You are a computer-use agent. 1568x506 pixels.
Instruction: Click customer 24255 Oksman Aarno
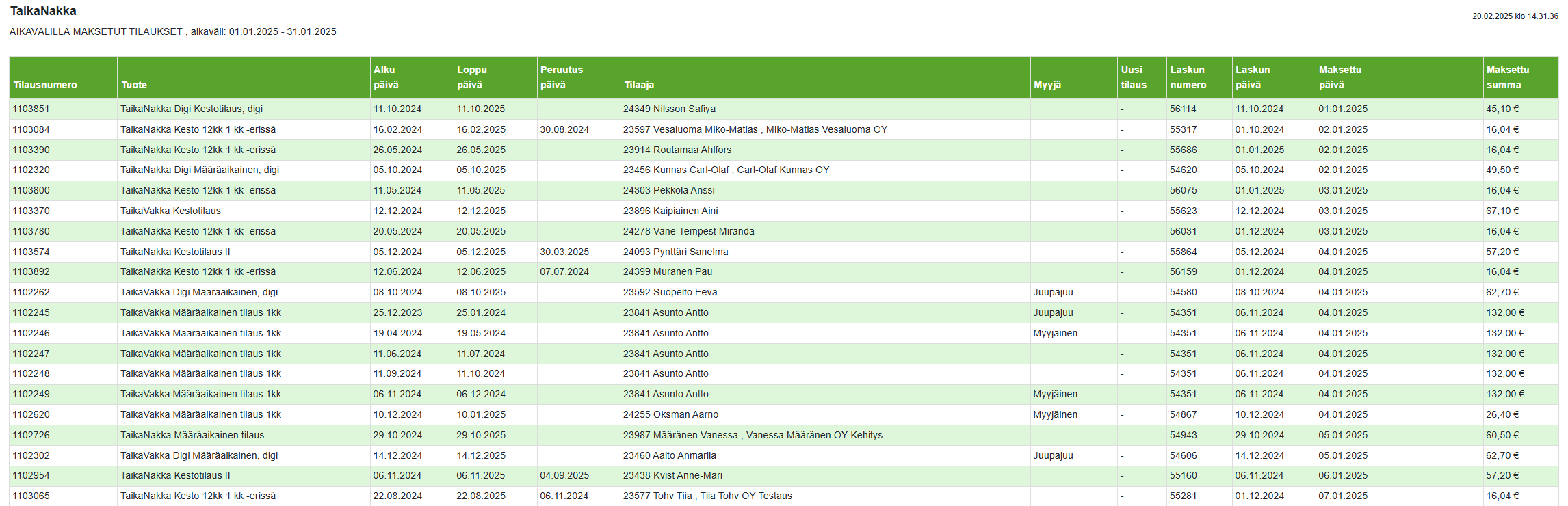(670, 414)
